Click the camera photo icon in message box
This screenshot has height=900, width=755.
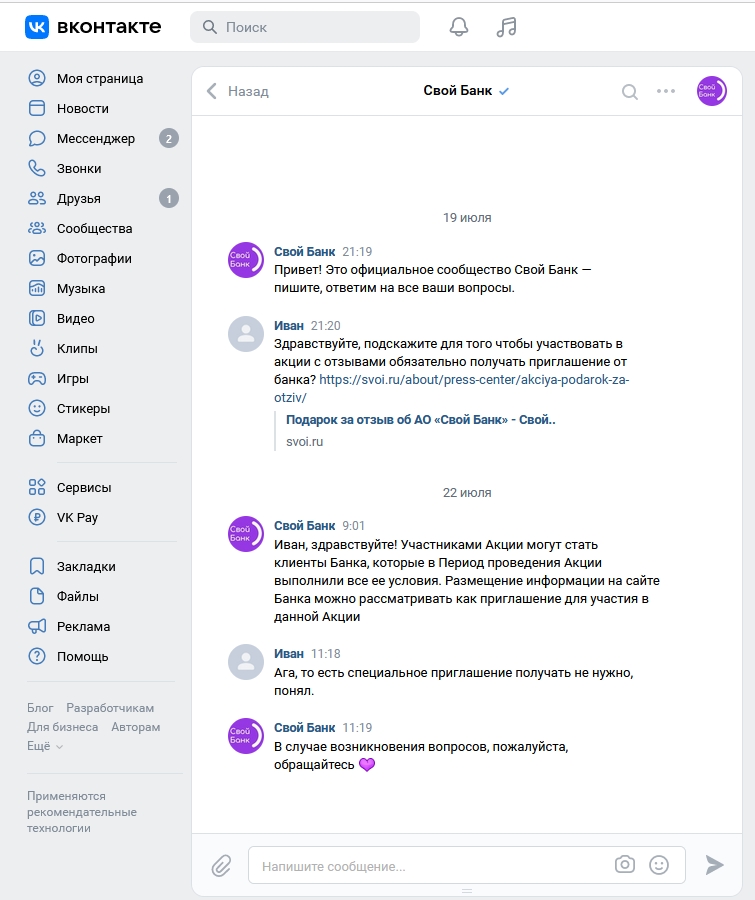(625, 865)
